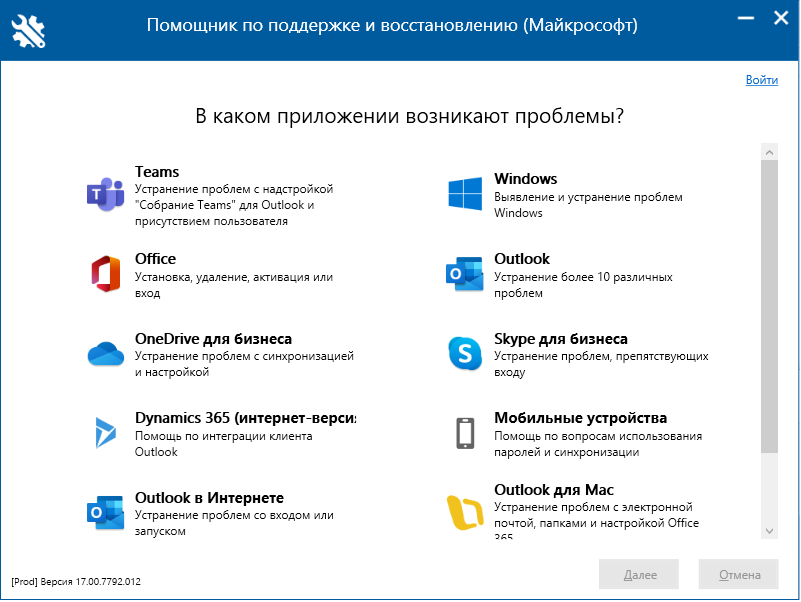Select the Teams heading
Viewport: 801px width, 602px height.
(157, 172)
